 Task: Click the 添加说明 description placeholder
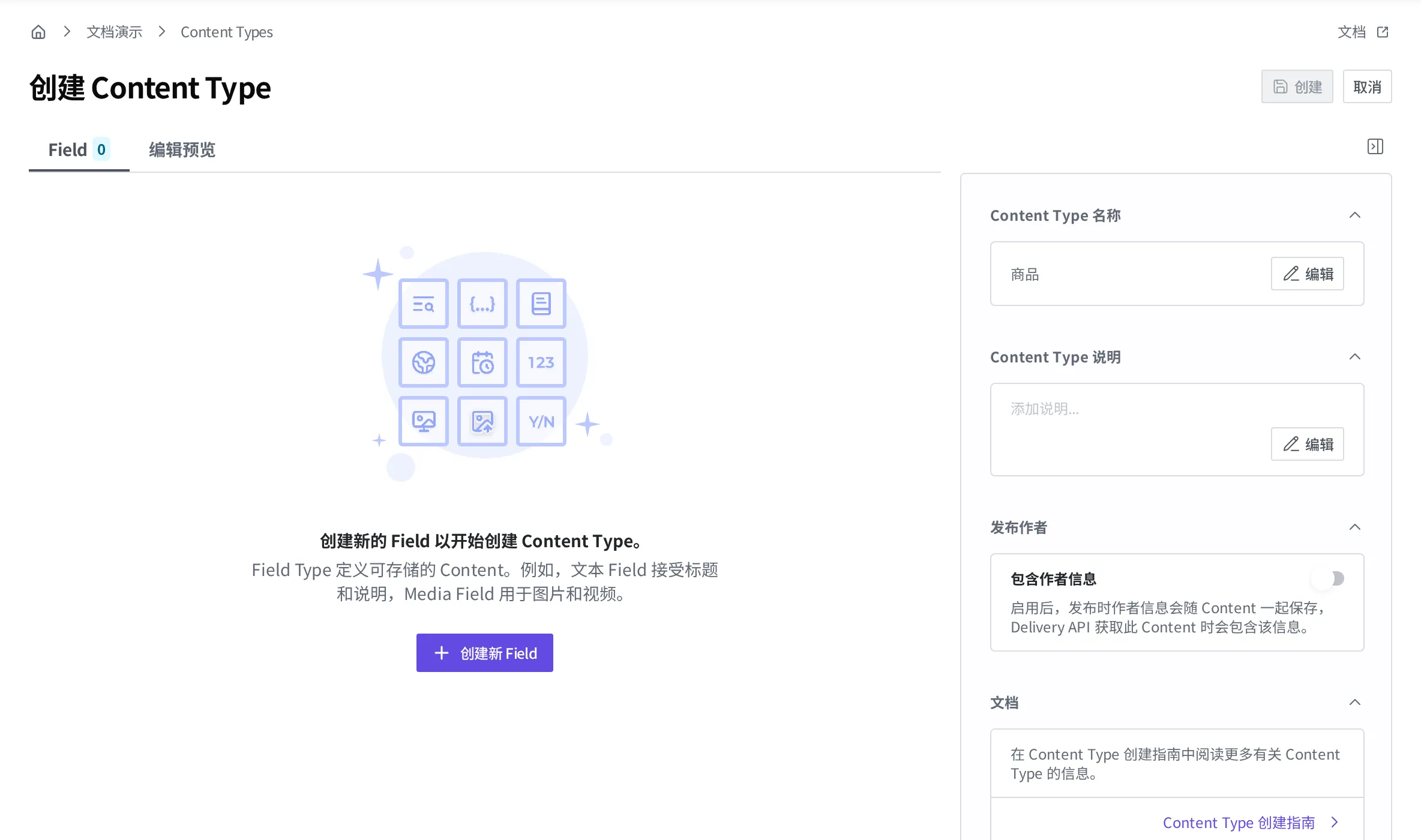click(x=1045, y=409)
